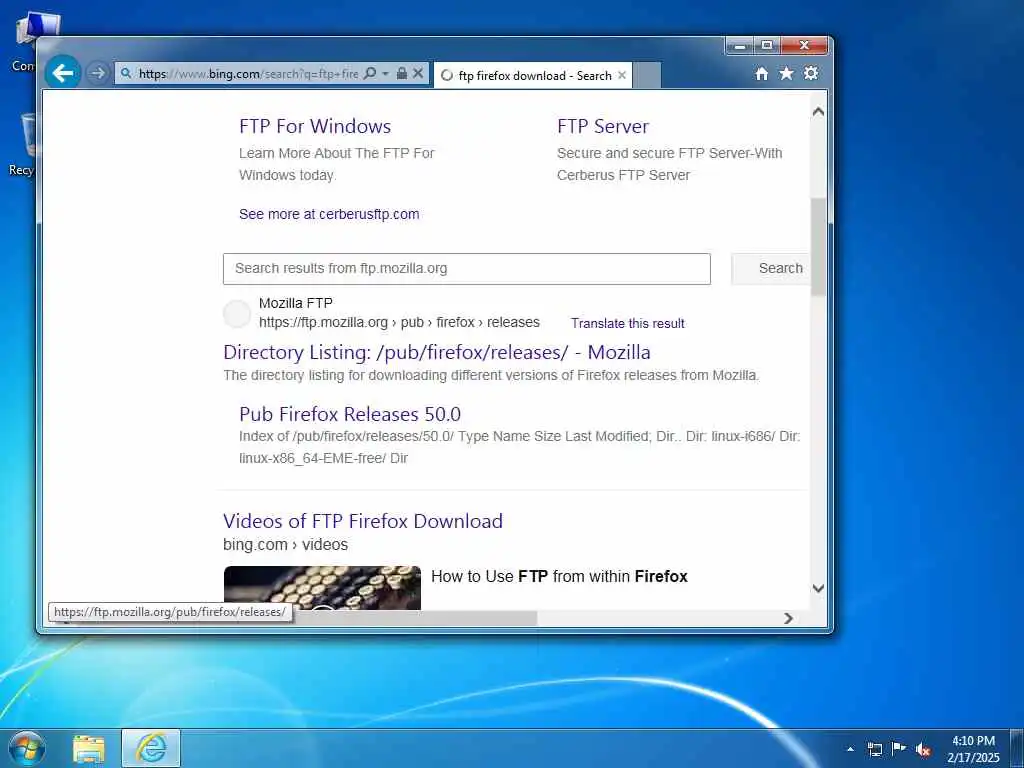Open the typewriter video thumbnail
Screen dimensions: 1024x768
click(322, 588)
